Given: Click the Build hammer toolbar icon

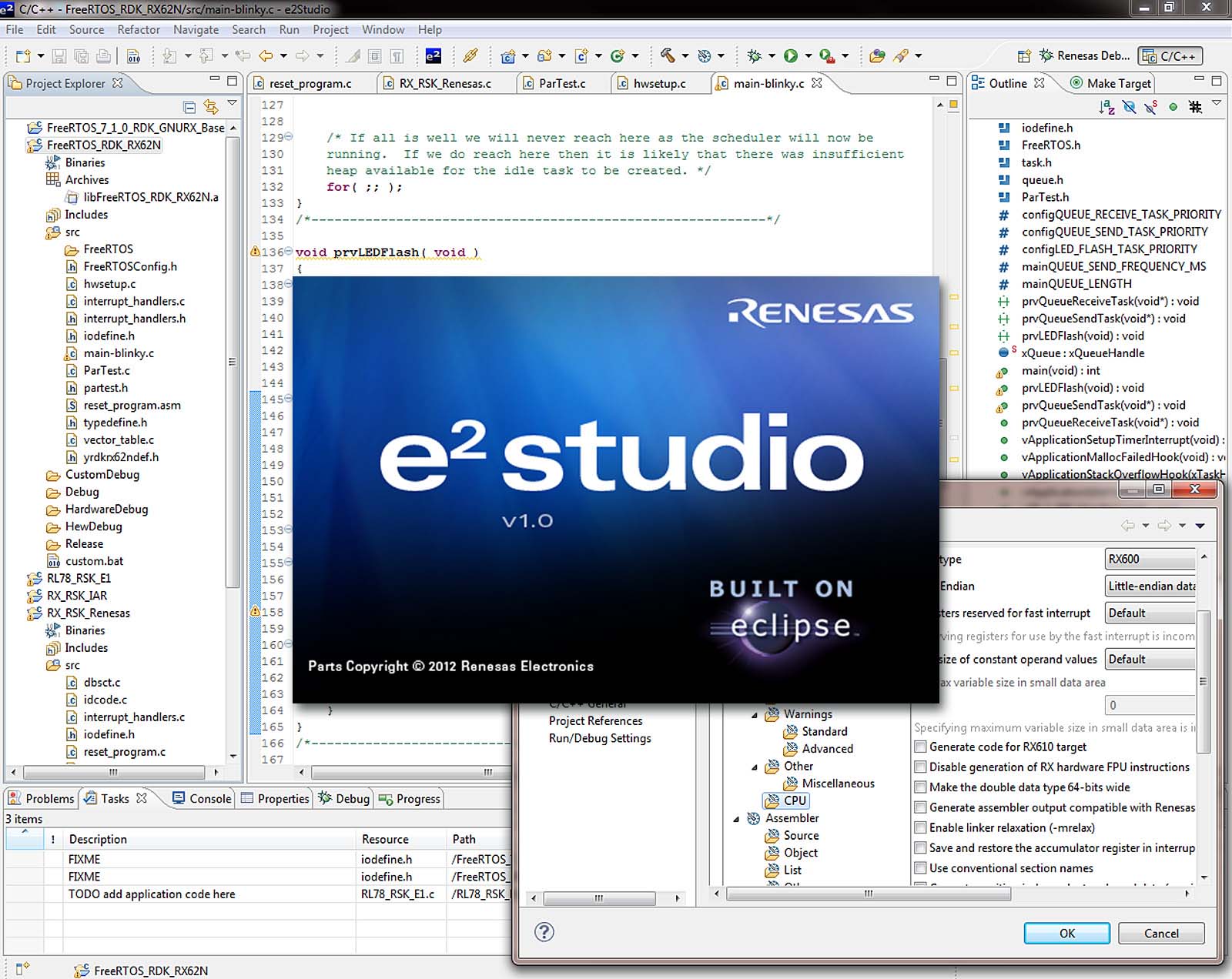Looking at the screenshot, I should (x=668, y=55).
